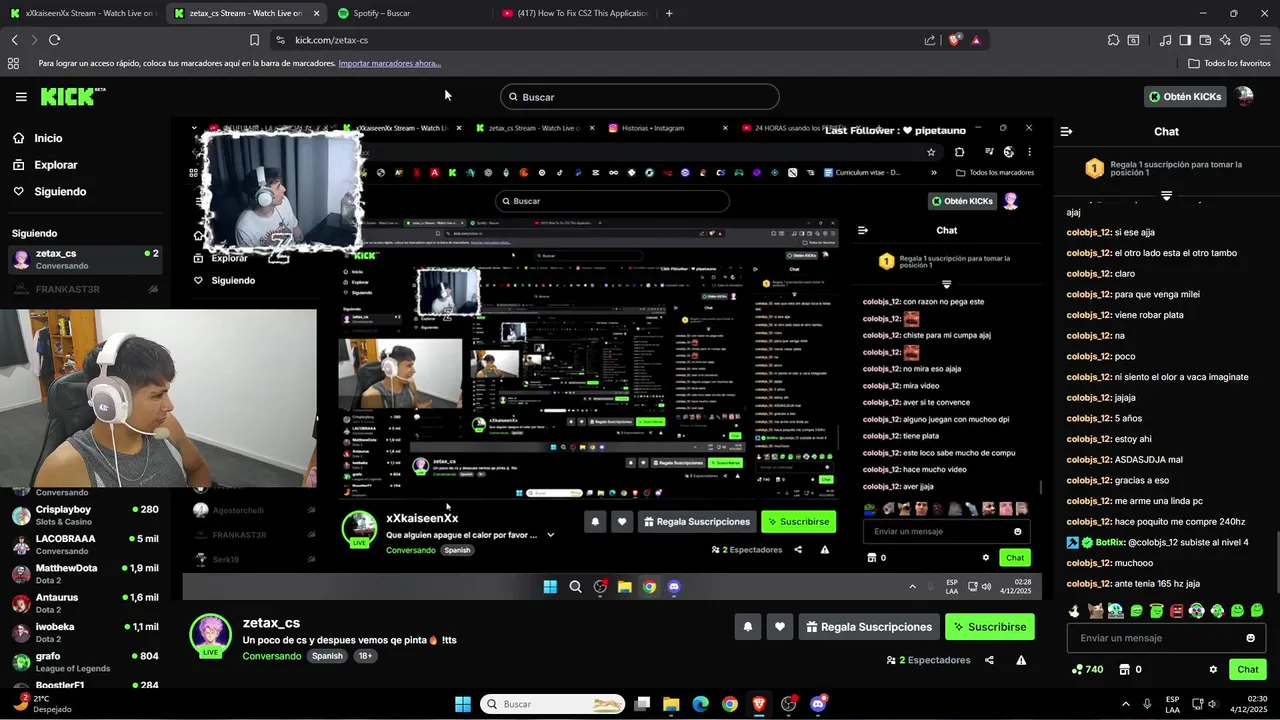Open MatthewDota channel in sidebar
This screenshot has height=720, width=1280.
click(x=85, y=574)
